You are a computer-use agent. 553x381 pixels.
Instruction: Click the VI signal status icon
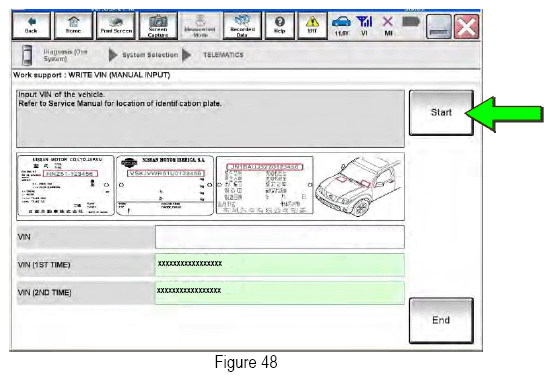364,26
